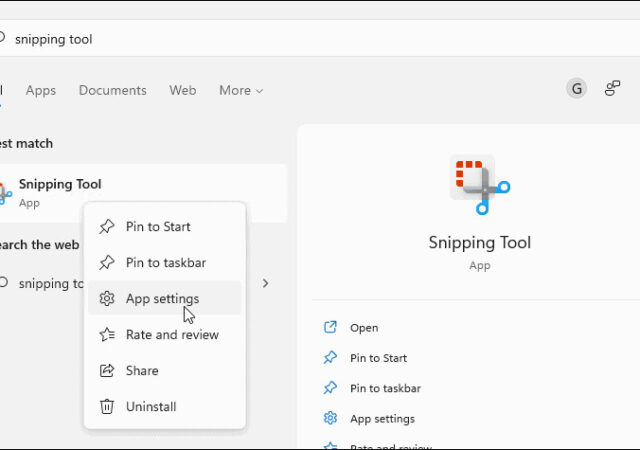Choose Pin to taskbar from context menu

click(164, 263)
